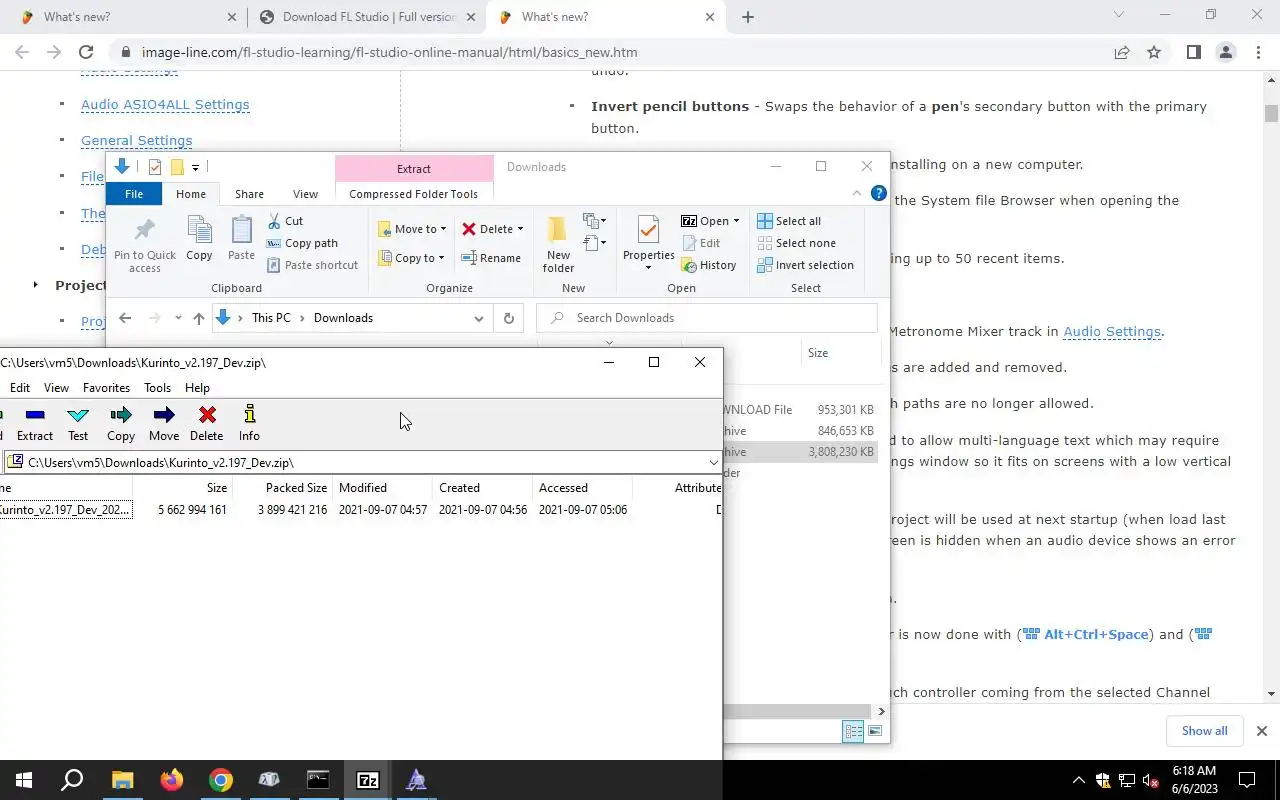Expand Explorer address bar history dropdown
This screenshot has height=800, width=1280.
tap(479, 318)
